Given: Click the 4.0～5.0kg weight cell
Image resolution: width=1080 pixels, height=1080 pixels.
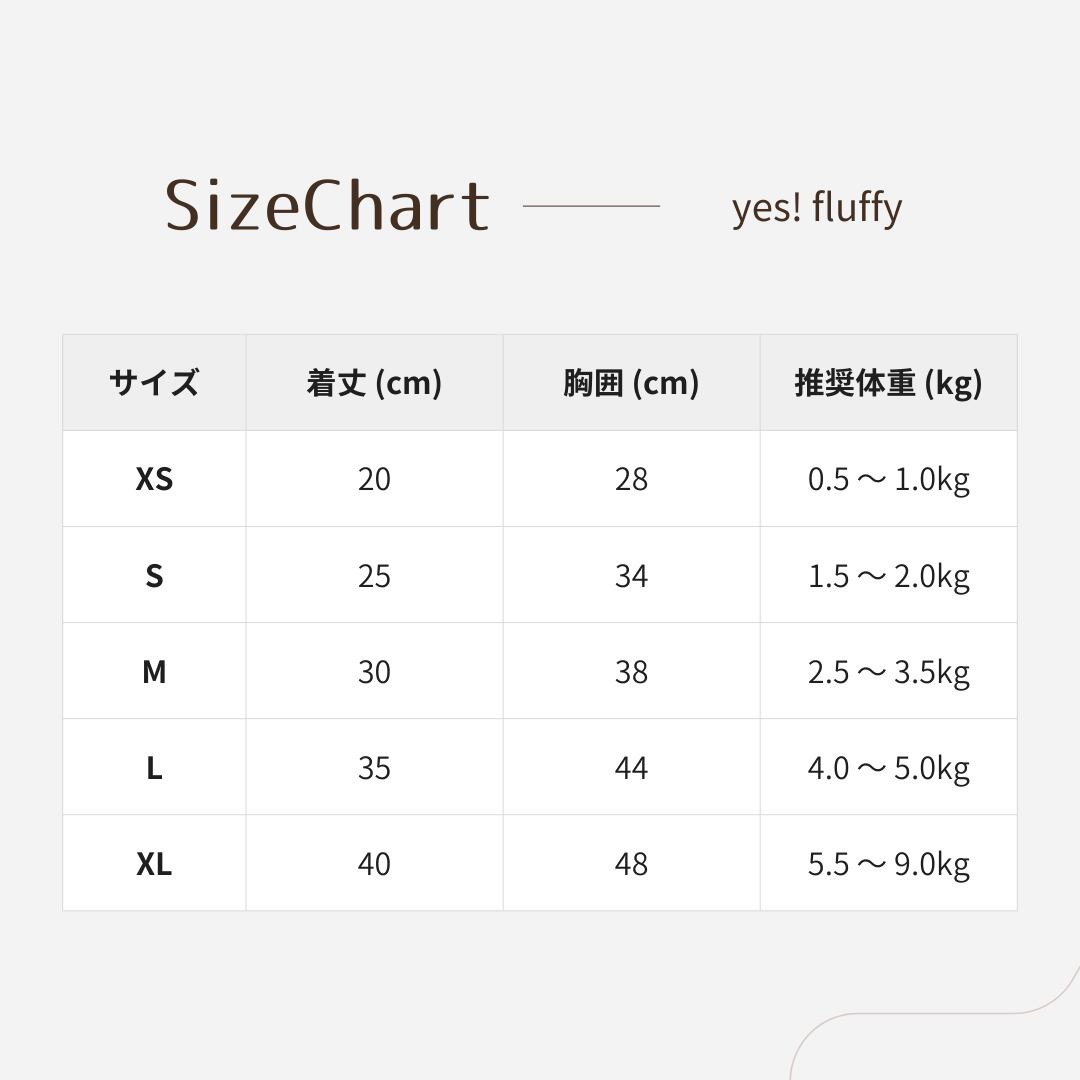Looking at the screenshot, I should tap(888, 768).
